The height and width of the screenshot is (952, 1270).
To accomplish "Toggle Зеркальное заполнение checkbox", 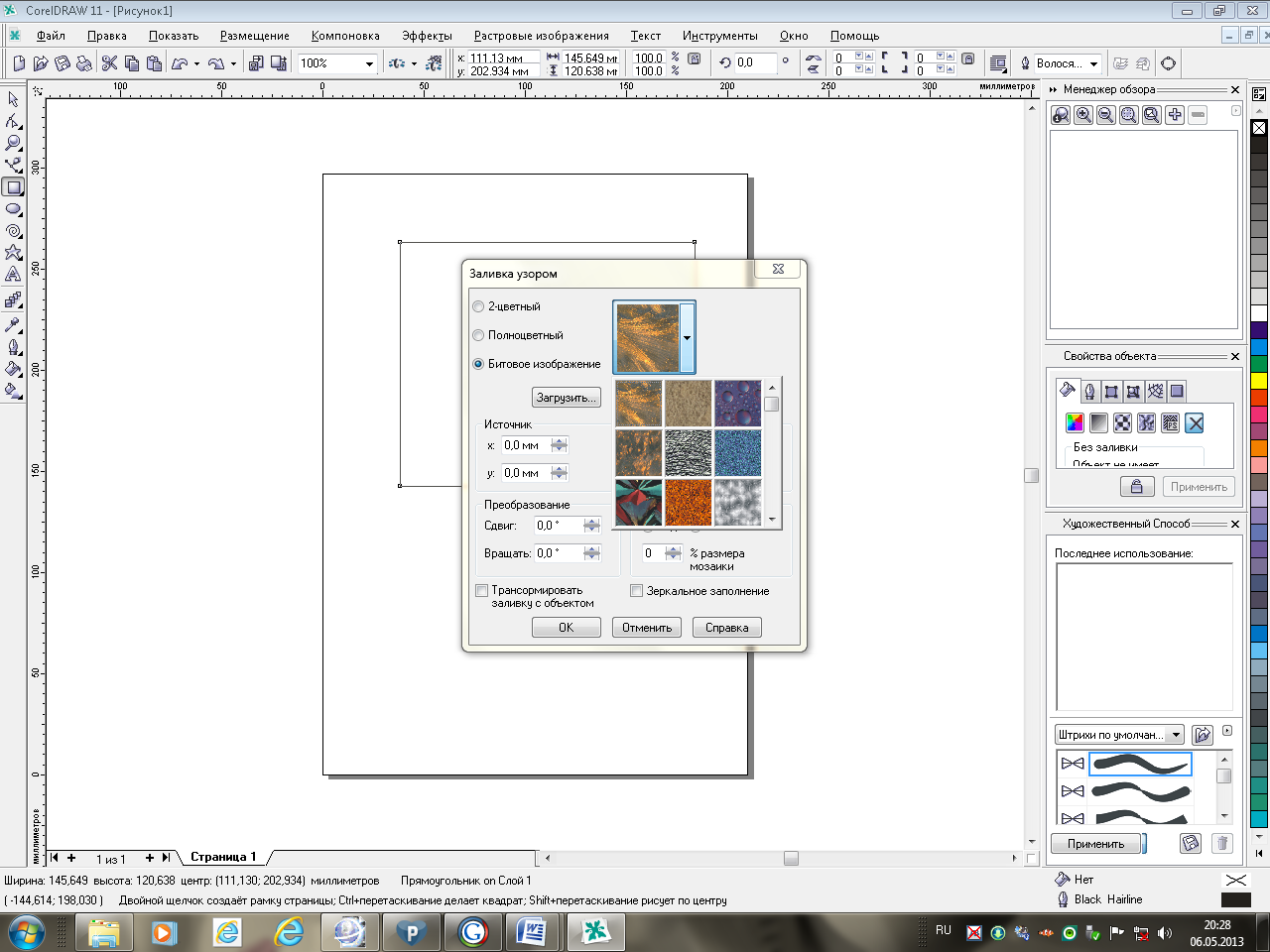I will pos(637,591).
